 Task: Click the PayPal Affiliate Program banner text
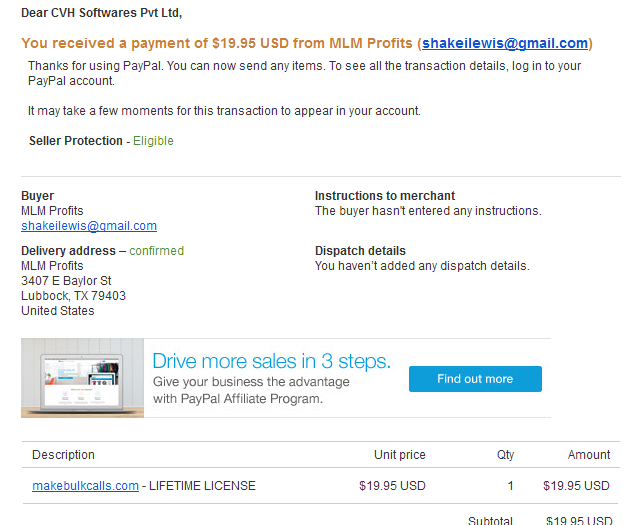[238, 399]
